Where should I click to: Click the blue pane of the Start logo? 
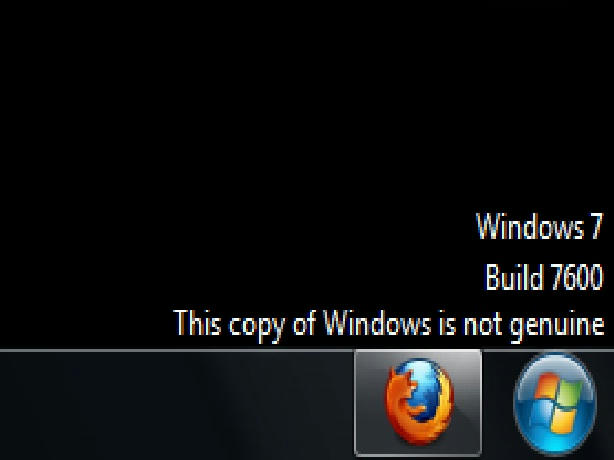pos(542,414)
